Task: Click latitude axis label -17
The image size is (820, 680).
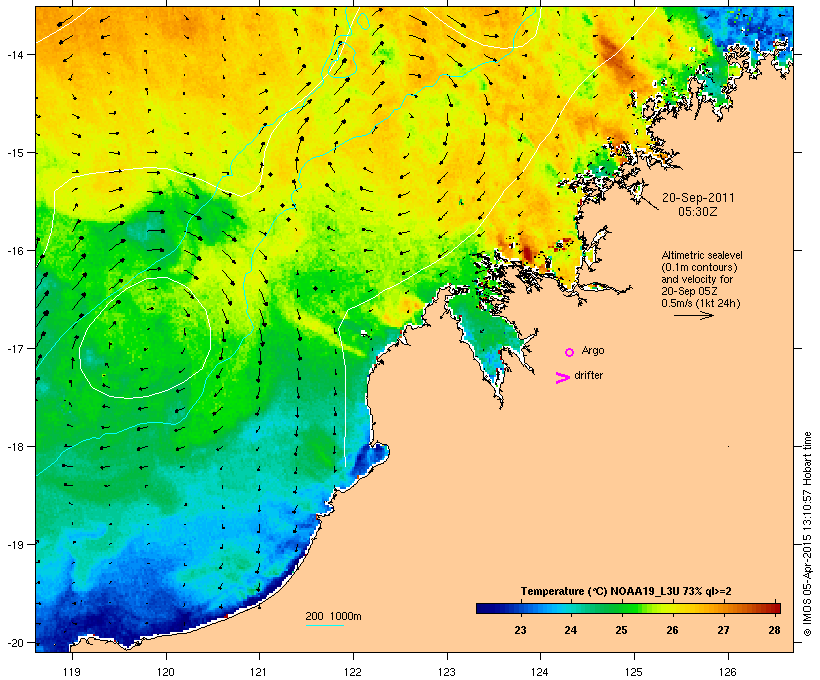Action: (14, 348)
